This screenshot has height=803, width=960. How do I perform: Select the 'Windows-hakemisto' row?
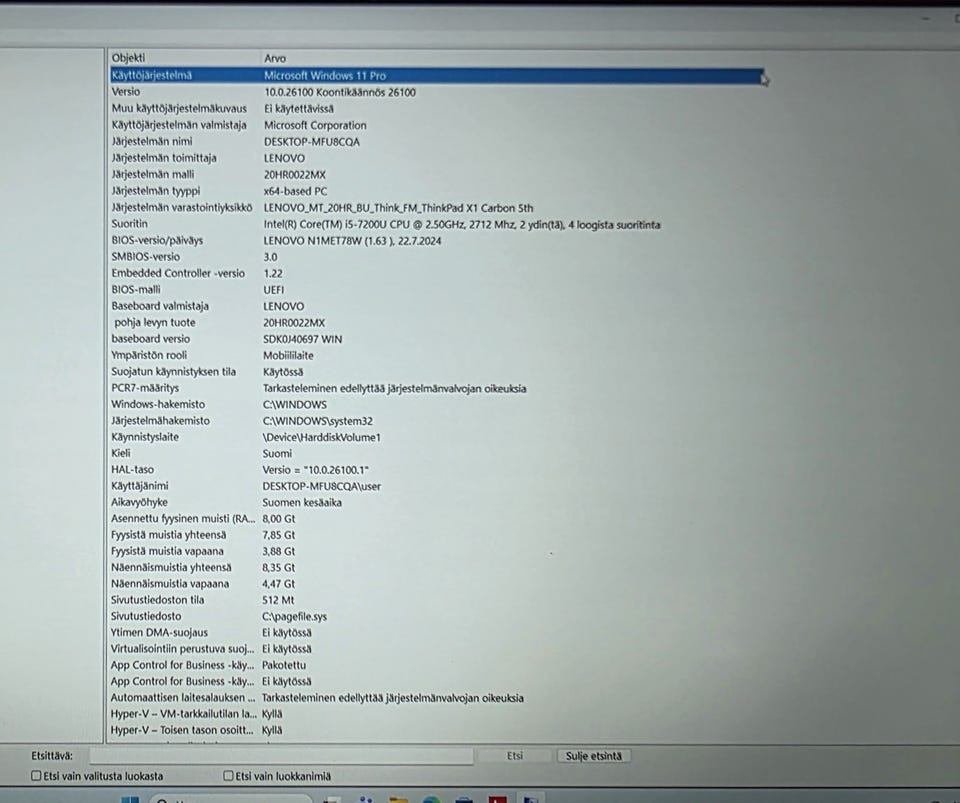click(x=158, y=405)
